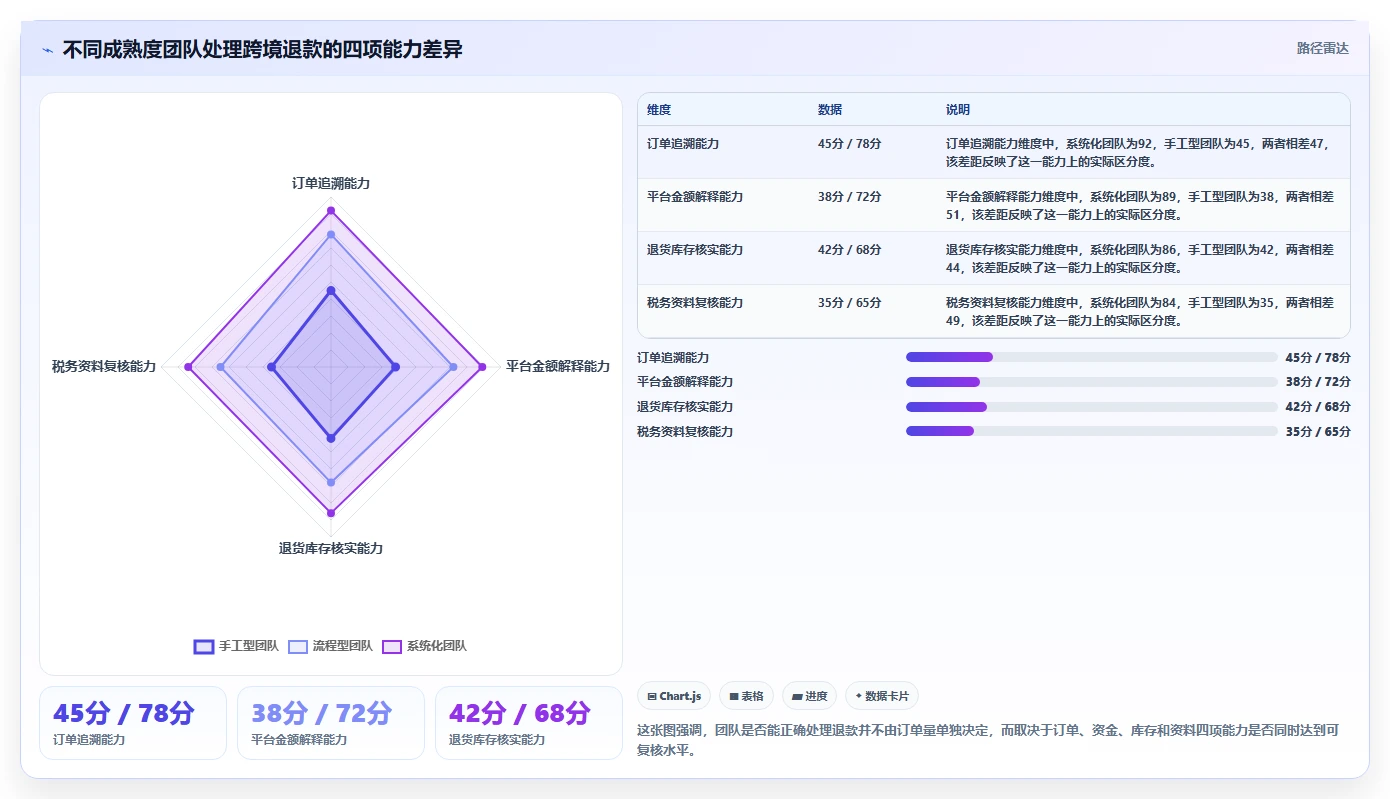The image size is (1390, 799).
Task: Click 系统化团队 data point on 平台金额解释能力 axis
Action: click(x=482, y=367)
